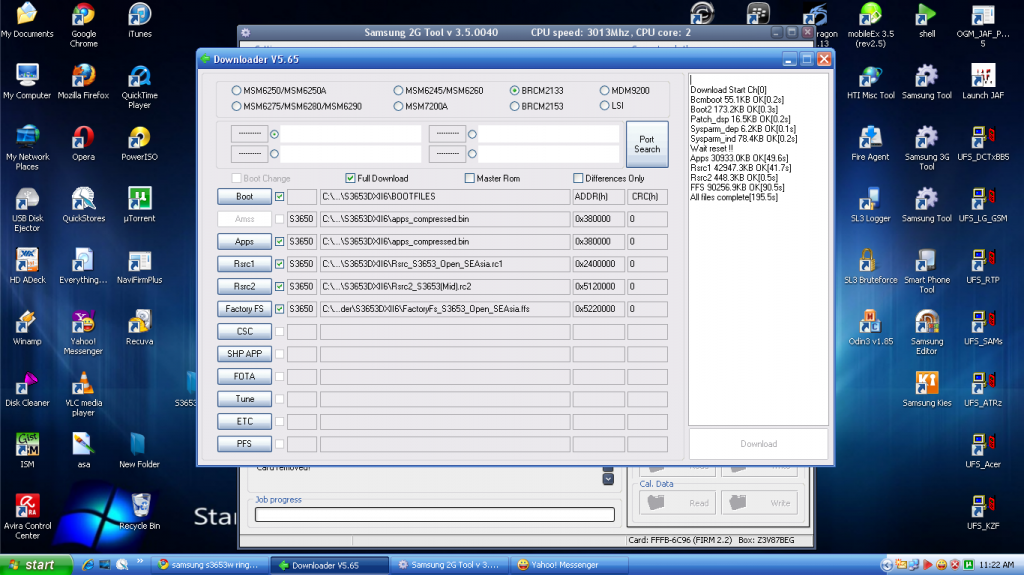1024x575 pixels.
Task: Open the UFS_DCTxBB5 desktop icon
Action: click(983, 143)
